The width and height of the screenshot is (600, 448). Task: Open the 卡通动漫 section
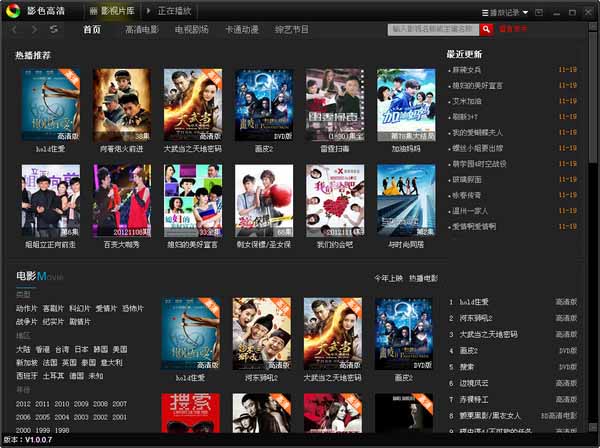242,29
